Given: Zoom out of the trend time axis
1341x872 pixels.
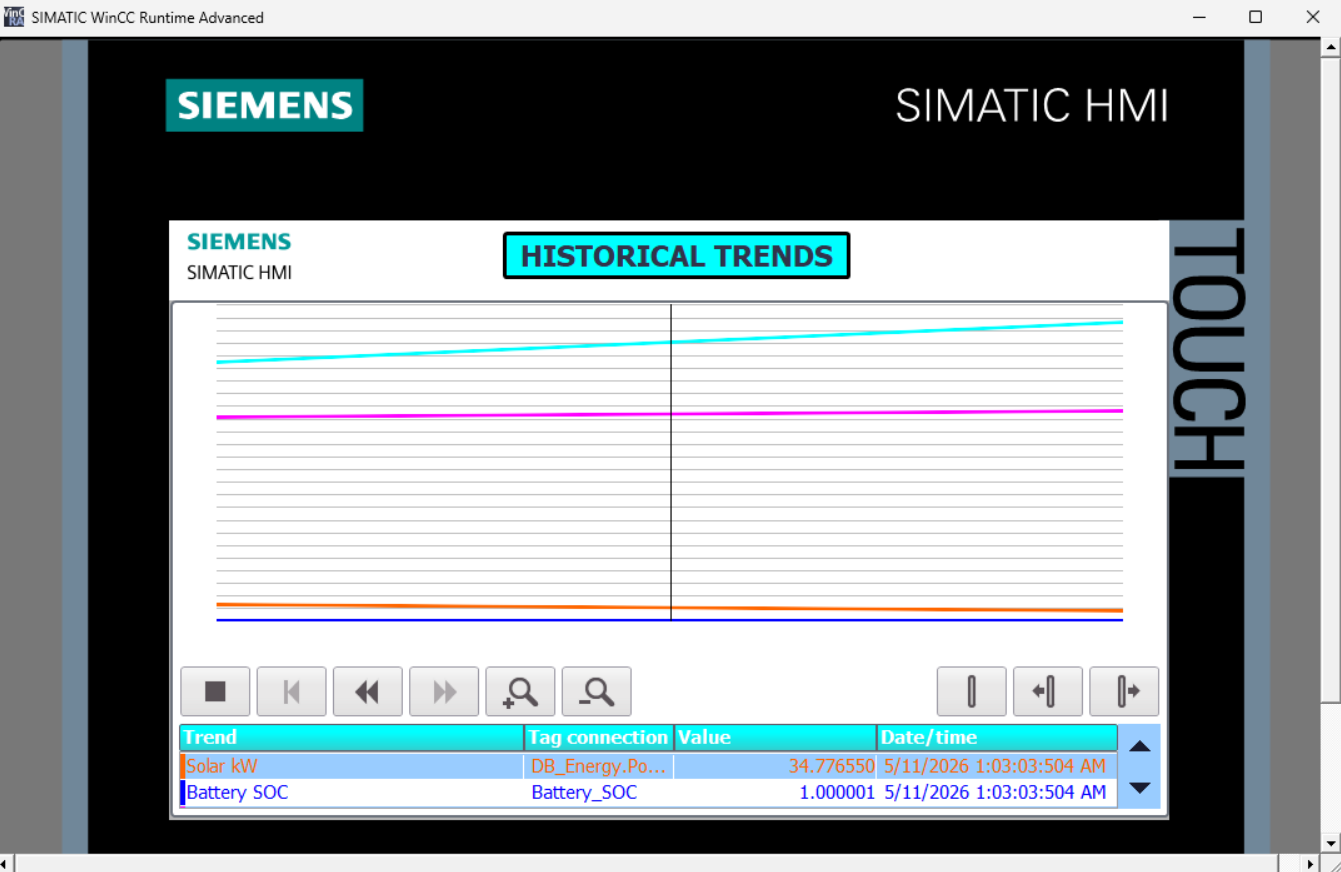Looking at the screenshot, I should [596, 691].
